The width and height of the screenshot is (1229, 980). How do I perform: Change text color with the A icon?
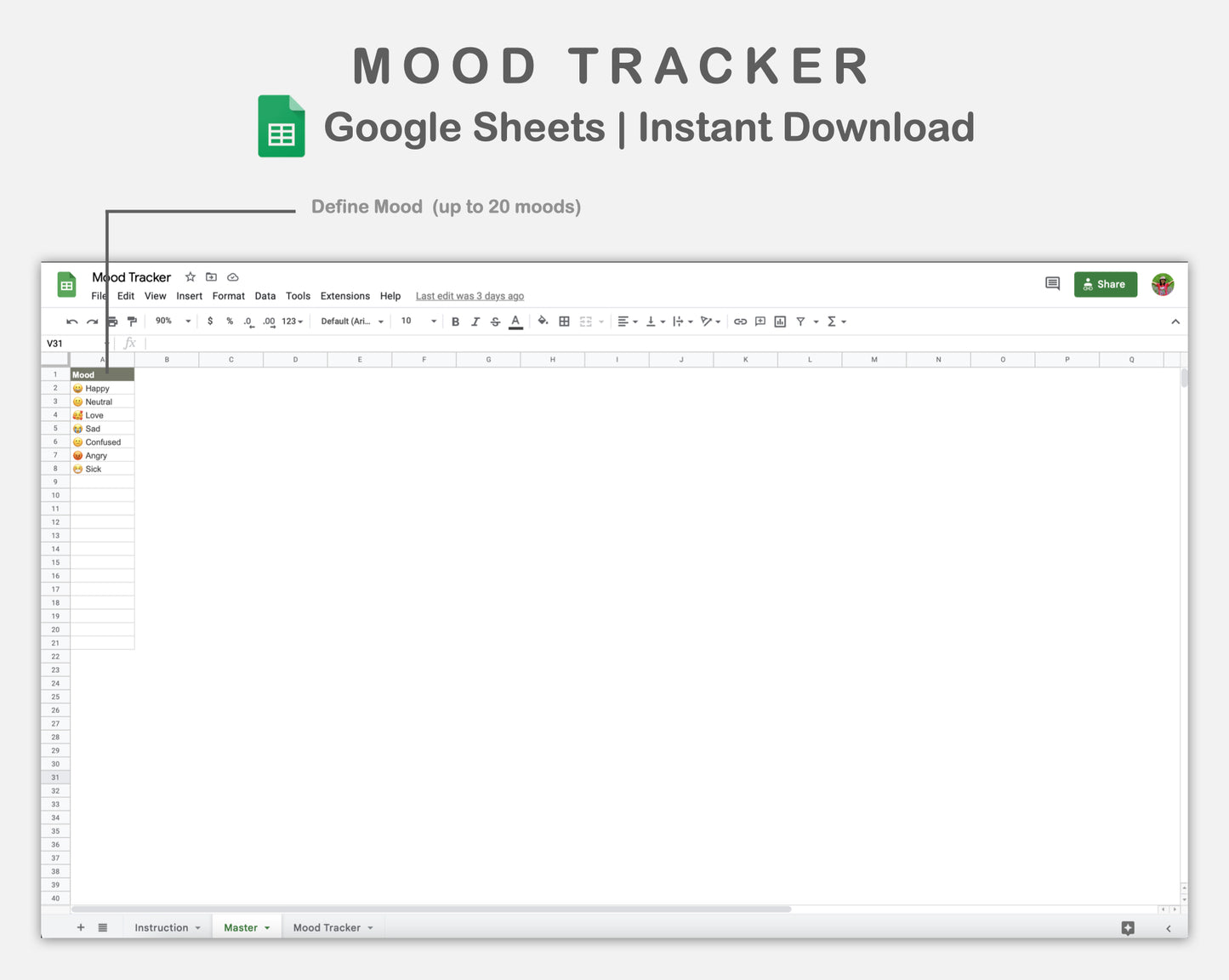point(515,321)
